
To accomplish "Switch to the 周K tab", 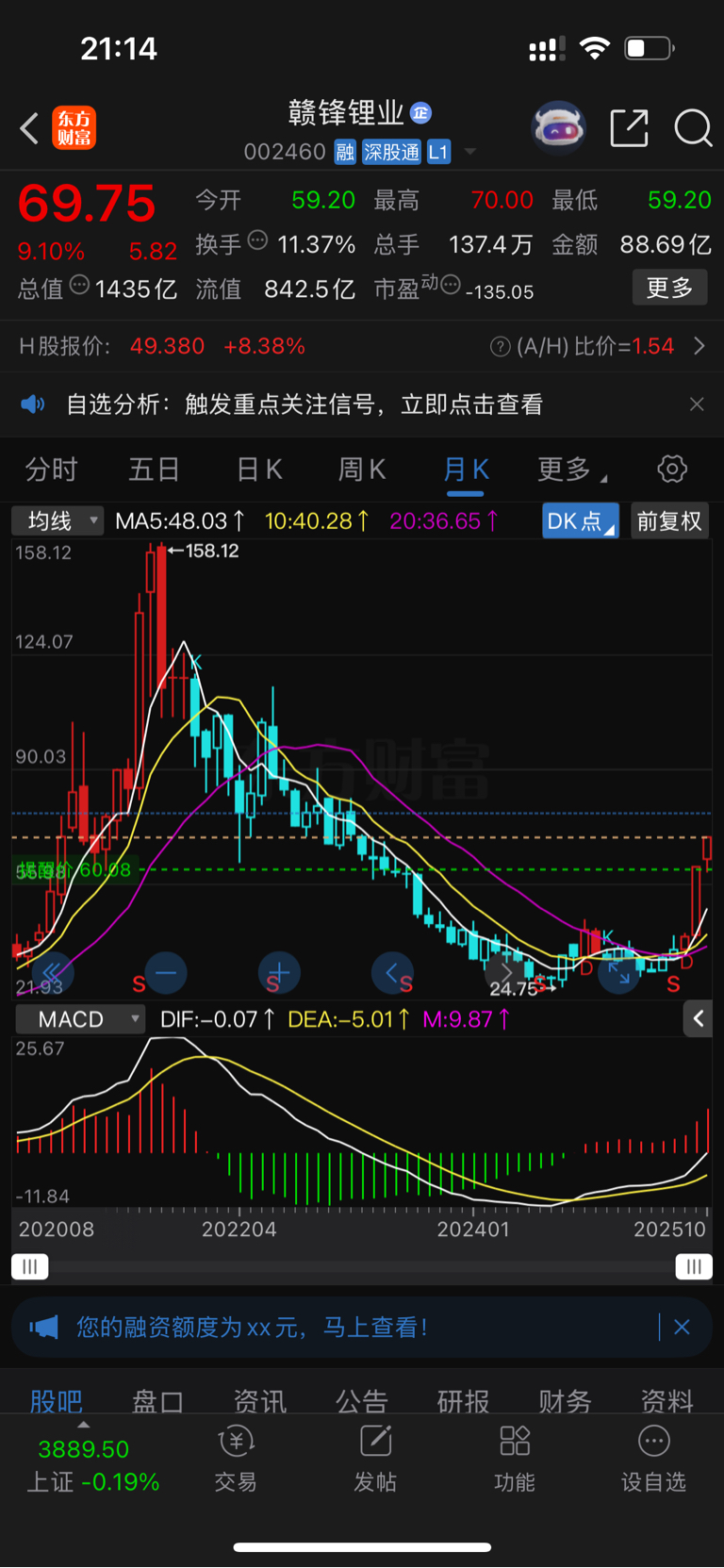I will (x=362, y=469).
